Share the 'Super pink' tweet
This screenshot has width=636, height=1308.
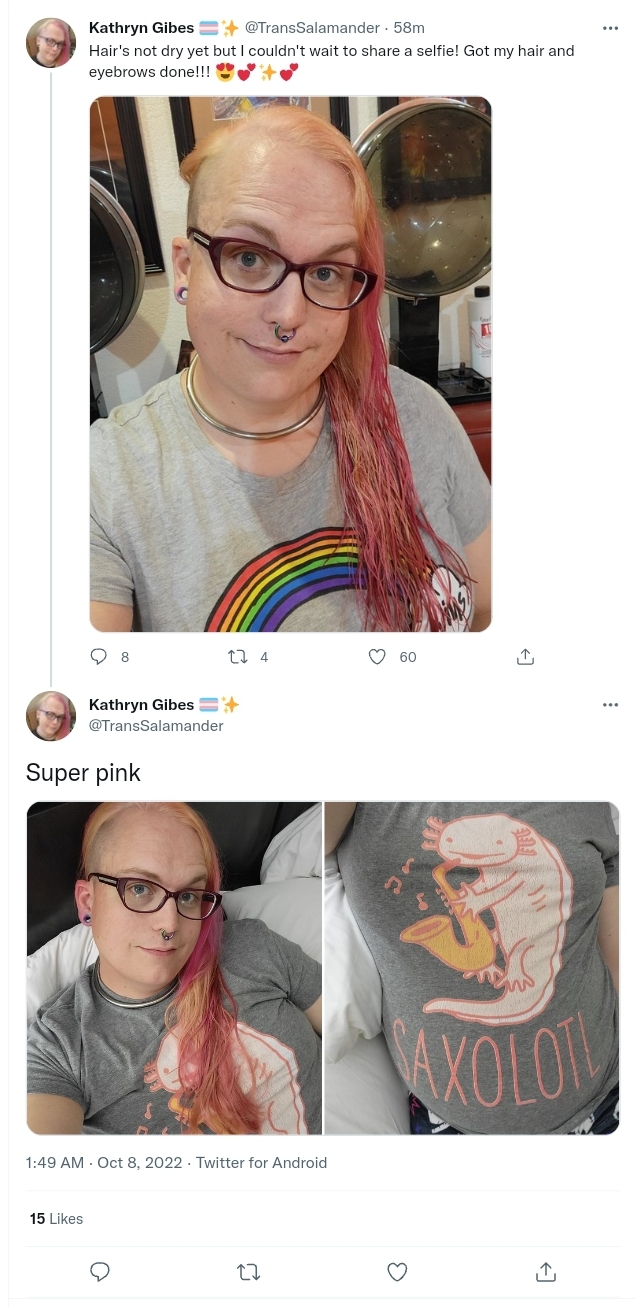point(545,1272)
